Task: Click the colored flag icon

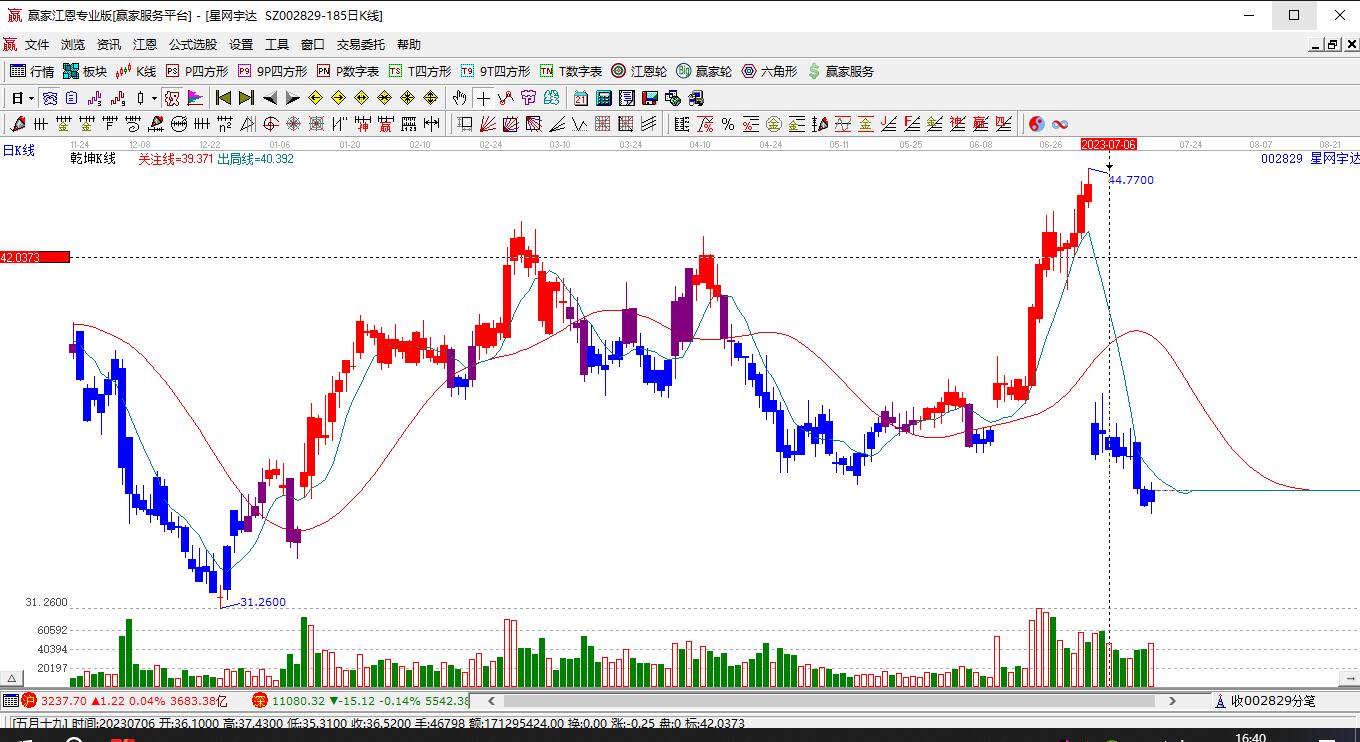Action: pyautogui.click(x=195, y=98)
